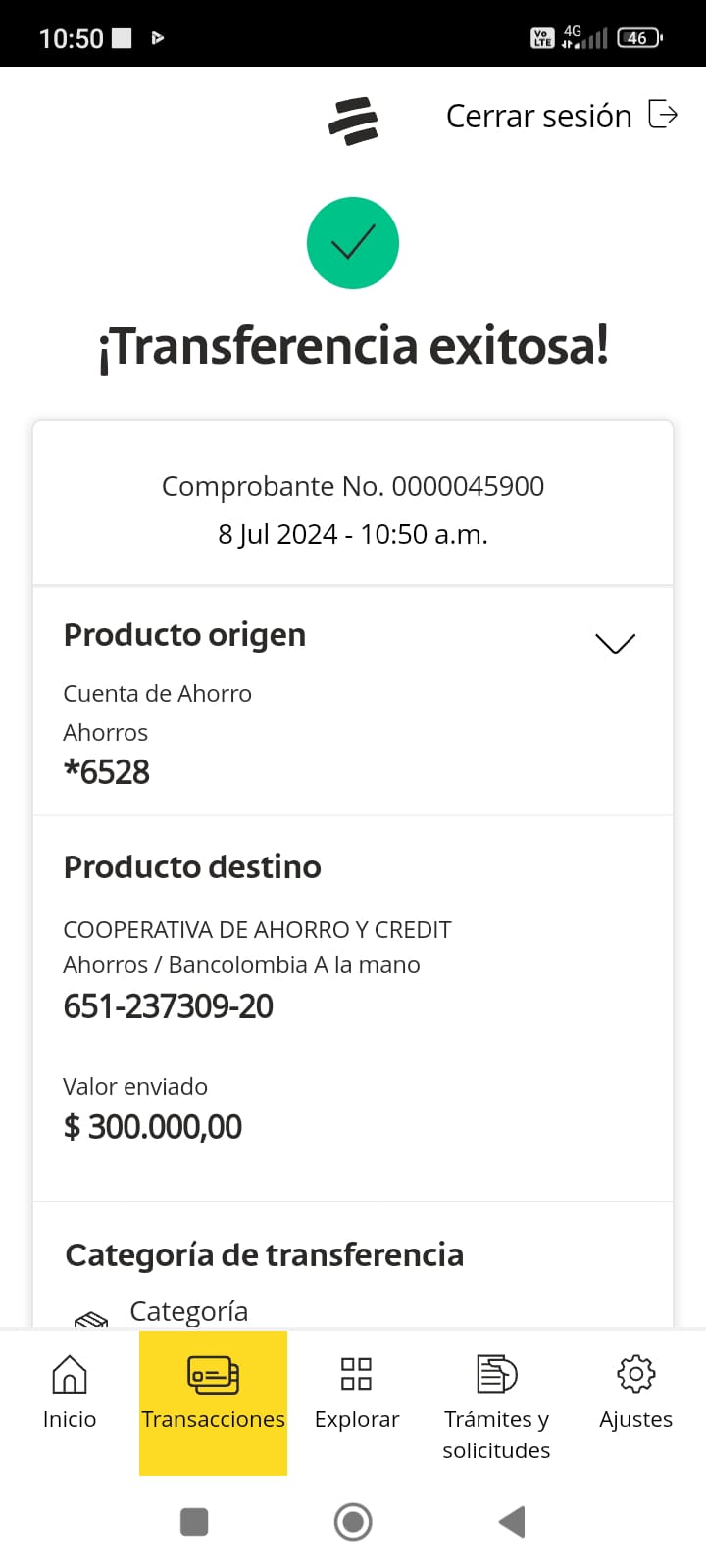
Task: Tap the category icon beside Categoría
Action: pyautogui.click(x=91, y=1320)
